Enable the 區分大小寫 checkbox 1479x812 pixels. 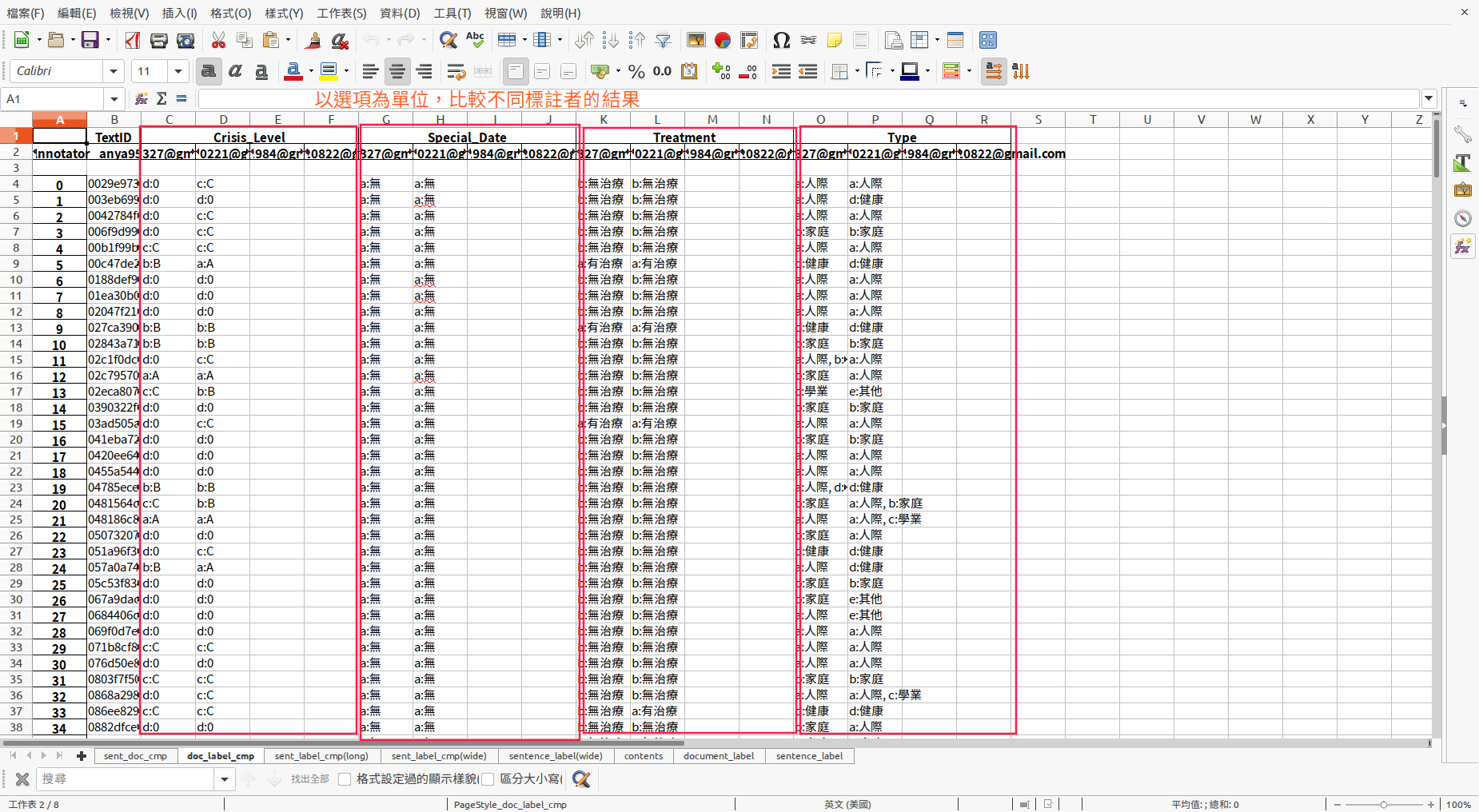coord(488,779)
